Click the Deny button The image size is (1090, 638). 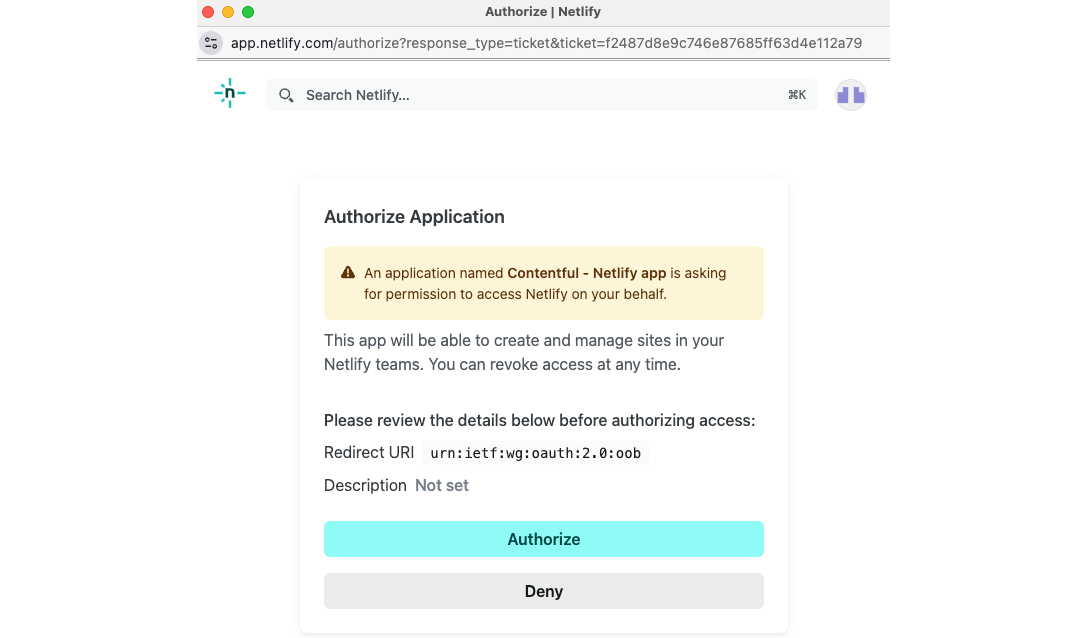(543, 591)
